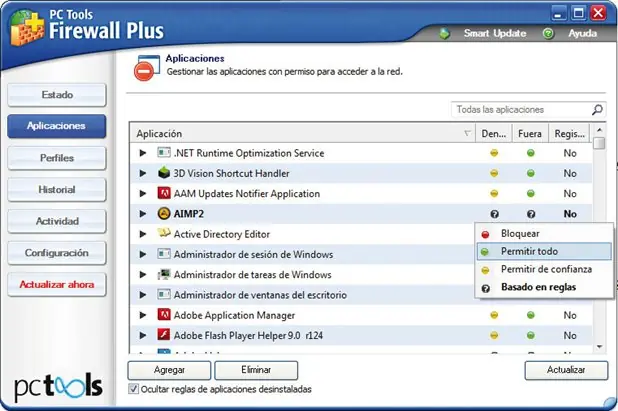Click the application list scrollbar down arrow

click(x=599, y=347)
